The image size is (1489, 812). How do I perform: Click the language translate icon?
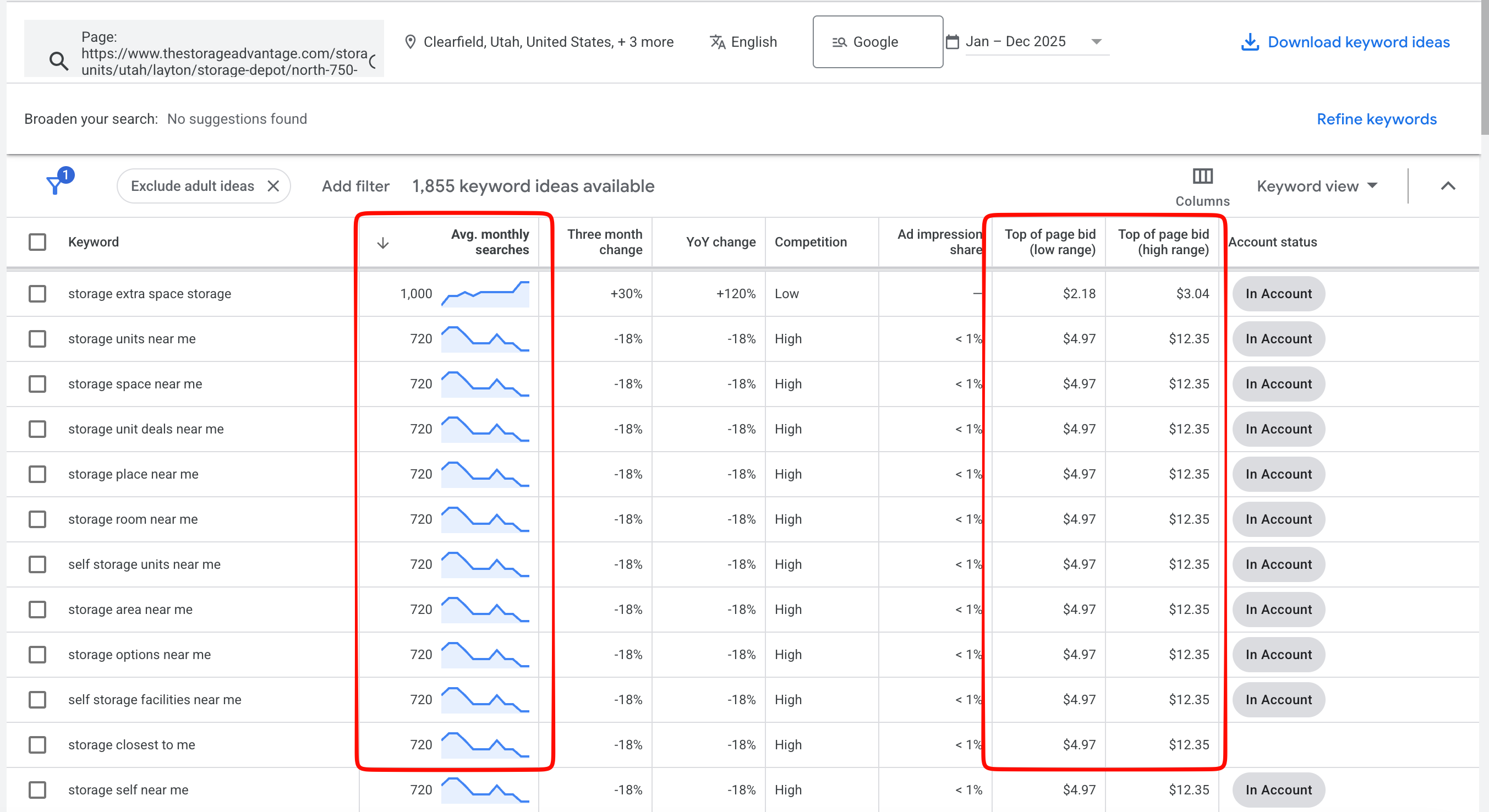[718, 42]
